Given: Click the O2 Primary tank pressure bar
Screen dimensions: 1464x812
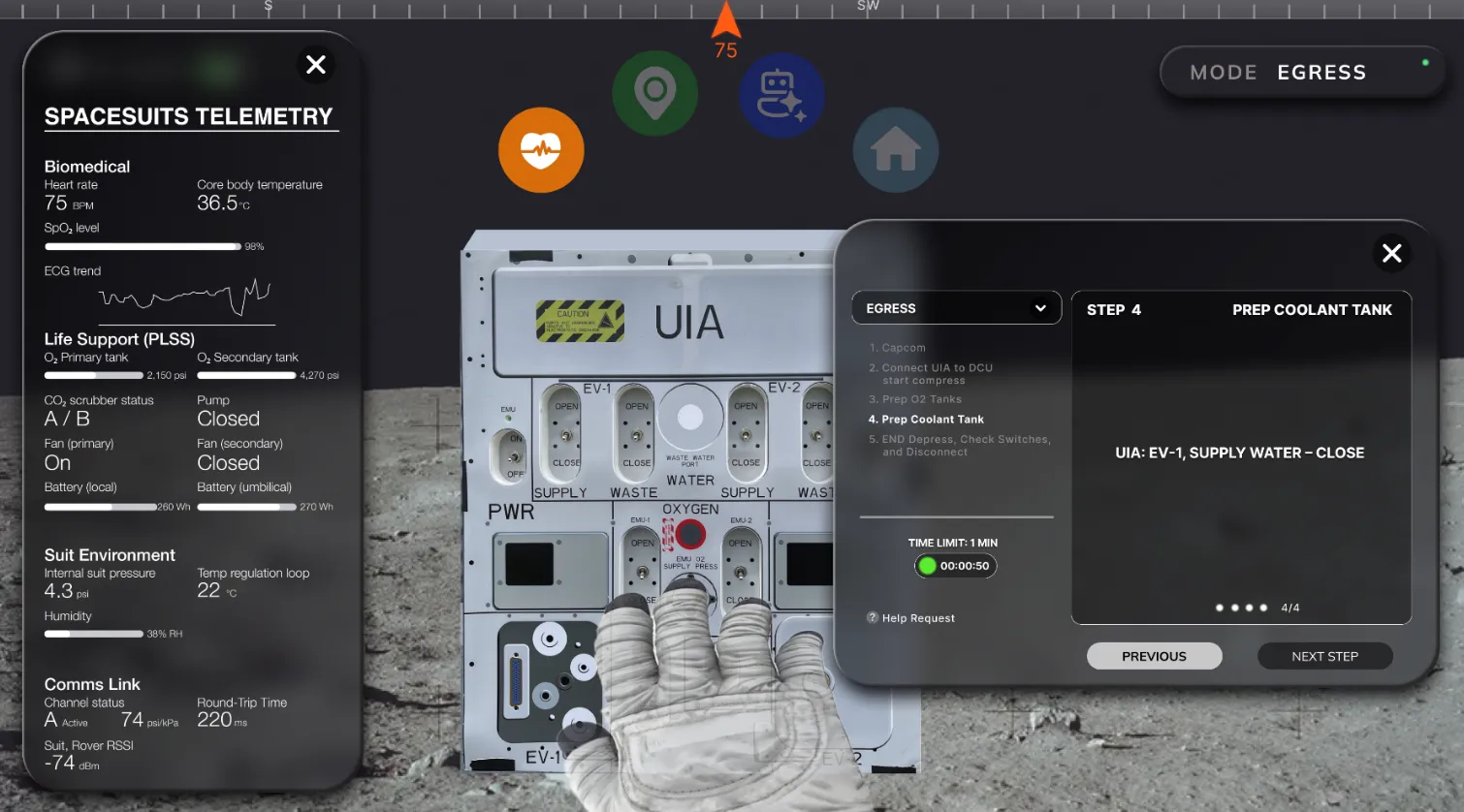Looking at the screenshot, I should coord(94,375).
